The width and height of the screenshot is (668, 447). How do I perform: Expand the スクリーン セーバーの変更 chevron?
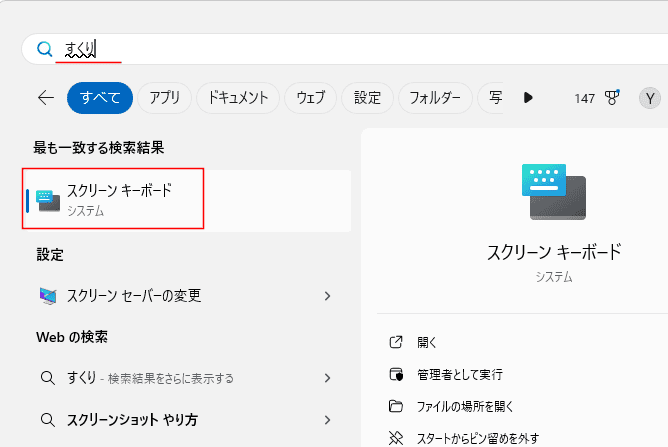click(x=327, y=296)
